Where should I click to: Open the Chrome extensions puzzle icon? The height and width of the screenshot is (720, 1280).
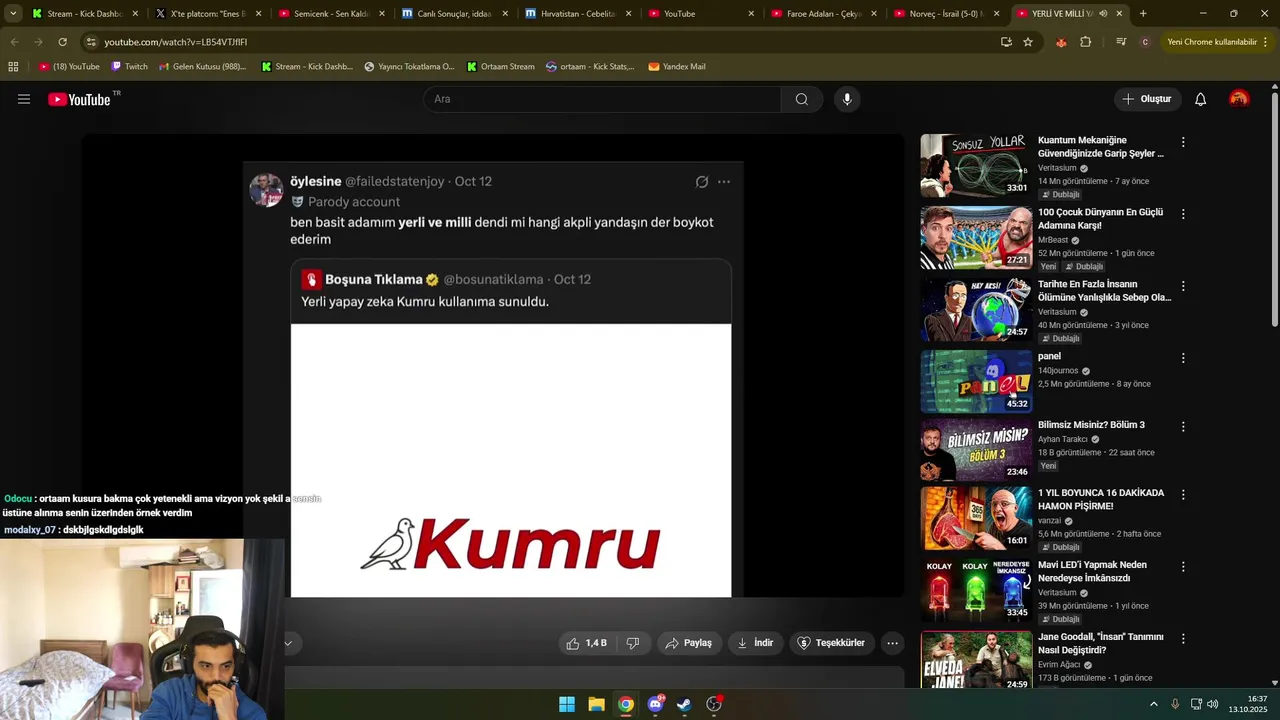(1086, 42)
